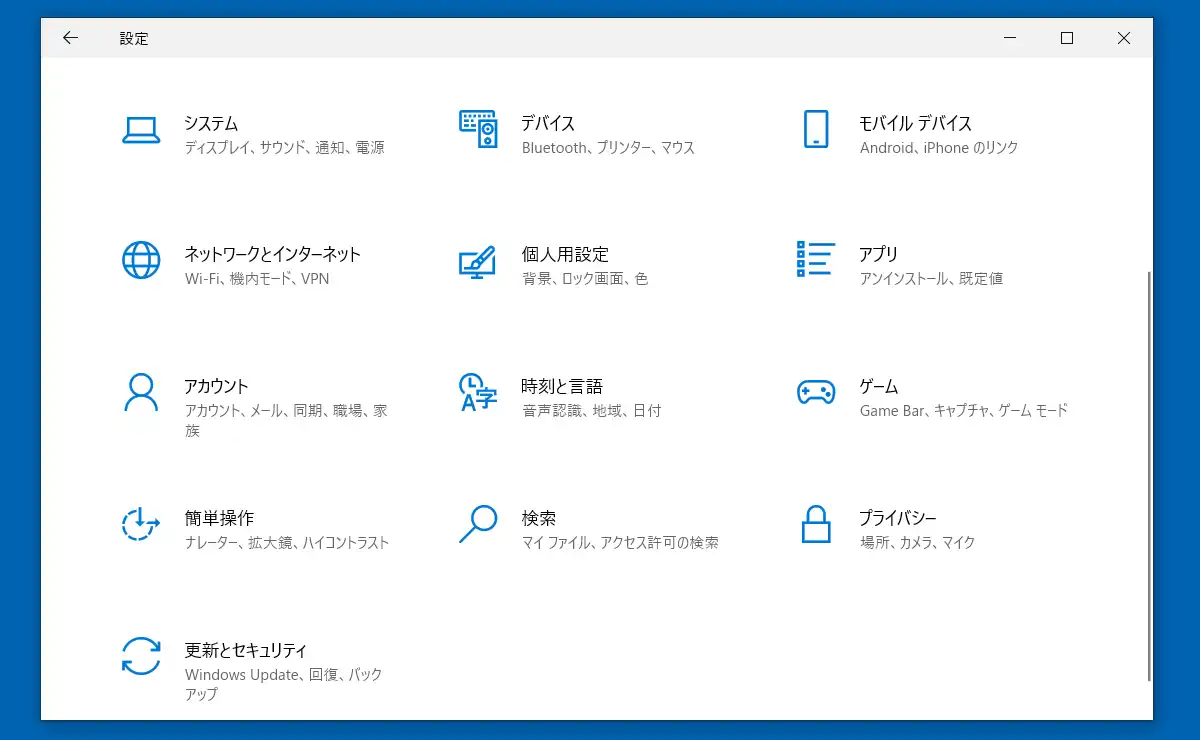Click the 更新とセキュリティ refresh arrows icon
The width and height of the screenshot is (1200, 740).
141,656
